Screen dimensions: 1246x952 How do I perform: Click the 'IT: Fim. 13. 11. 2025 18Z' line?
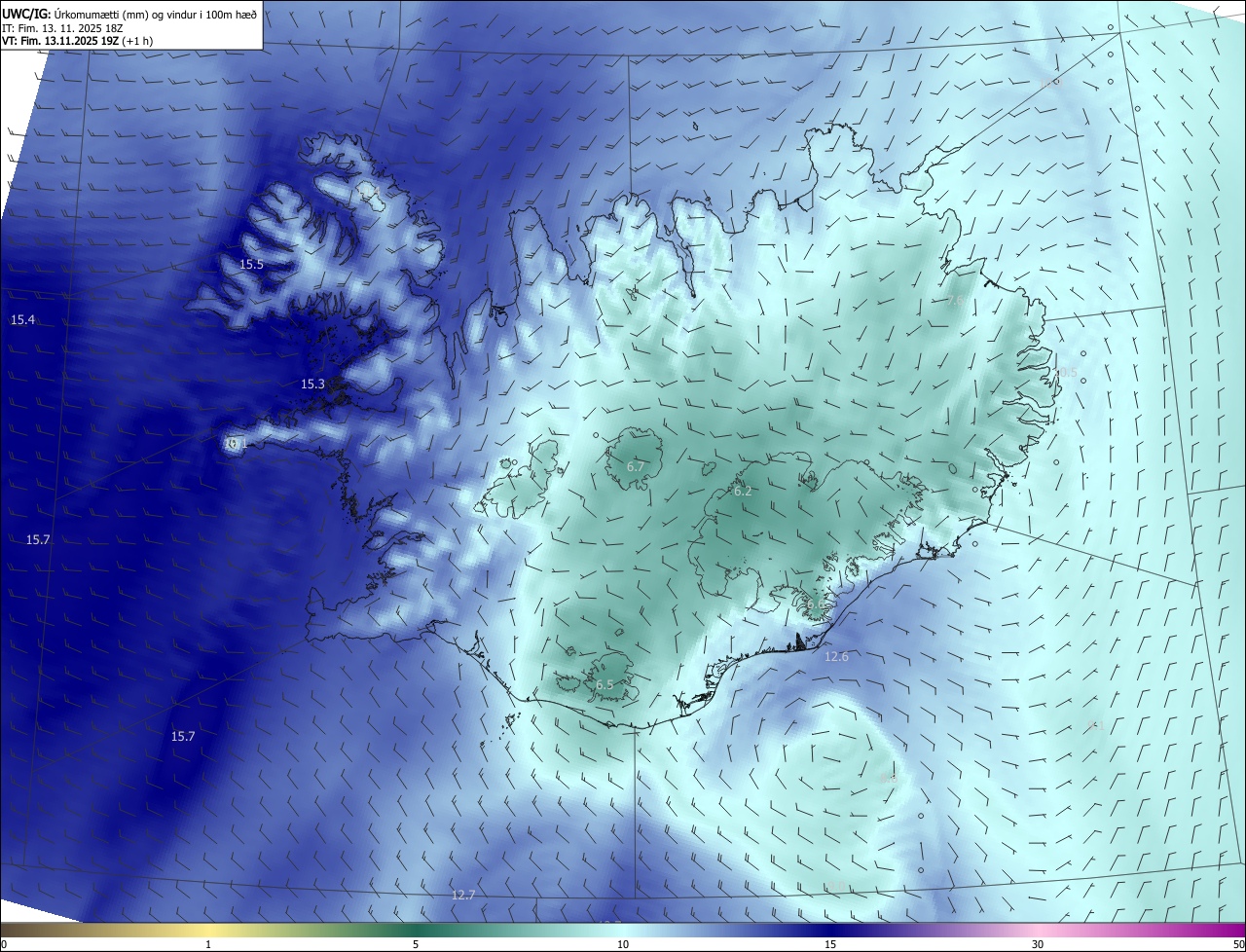click(60, 27)
